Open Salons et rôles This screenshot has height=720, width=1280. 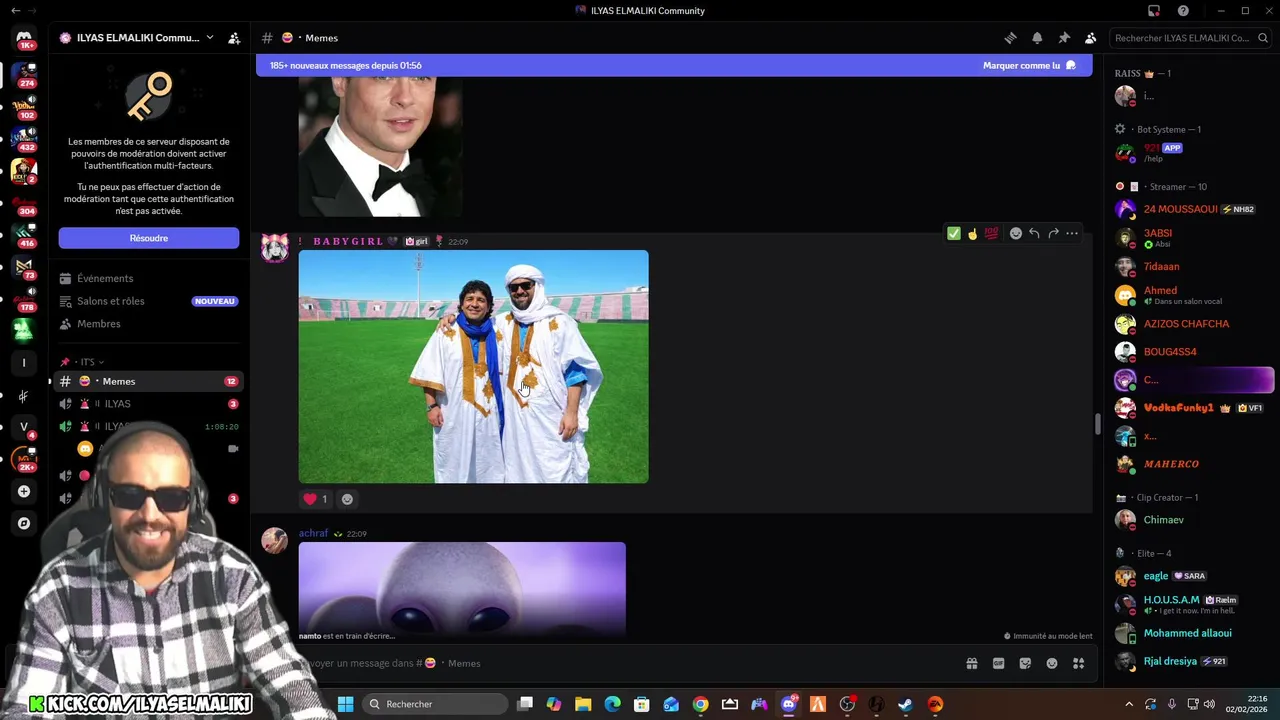pyautogui.click(x=149, y=301)
